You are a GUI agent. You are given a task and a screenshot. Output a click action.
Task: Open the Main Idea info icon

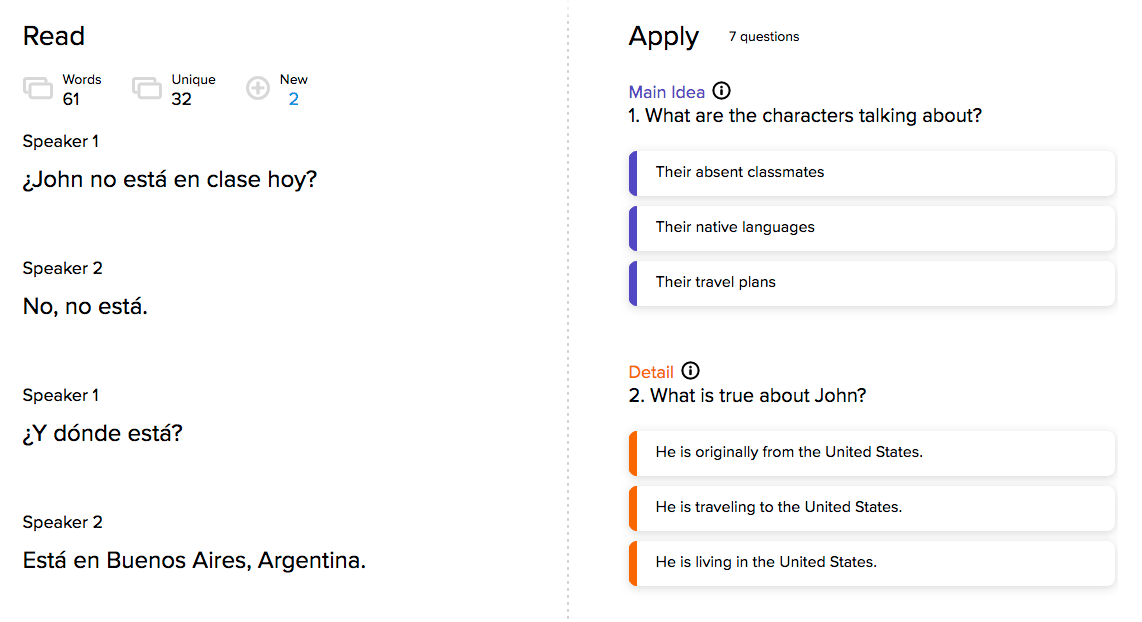[x=722, y=91]
